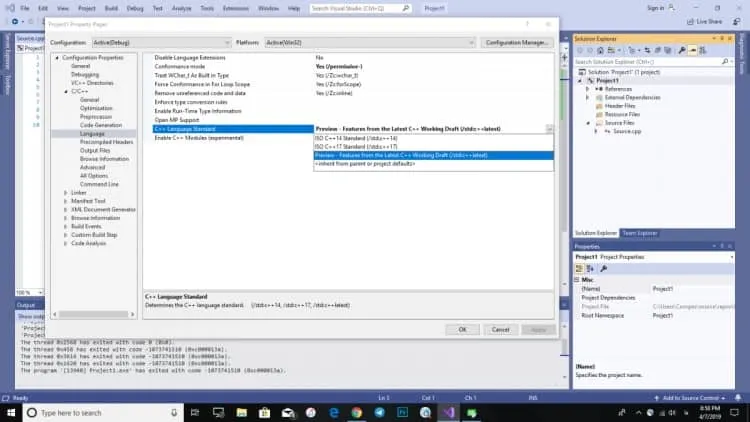Screen dimensions: 750x422
Task: Select the Solution Explorer bottom tab
Action: pos(596,233)
